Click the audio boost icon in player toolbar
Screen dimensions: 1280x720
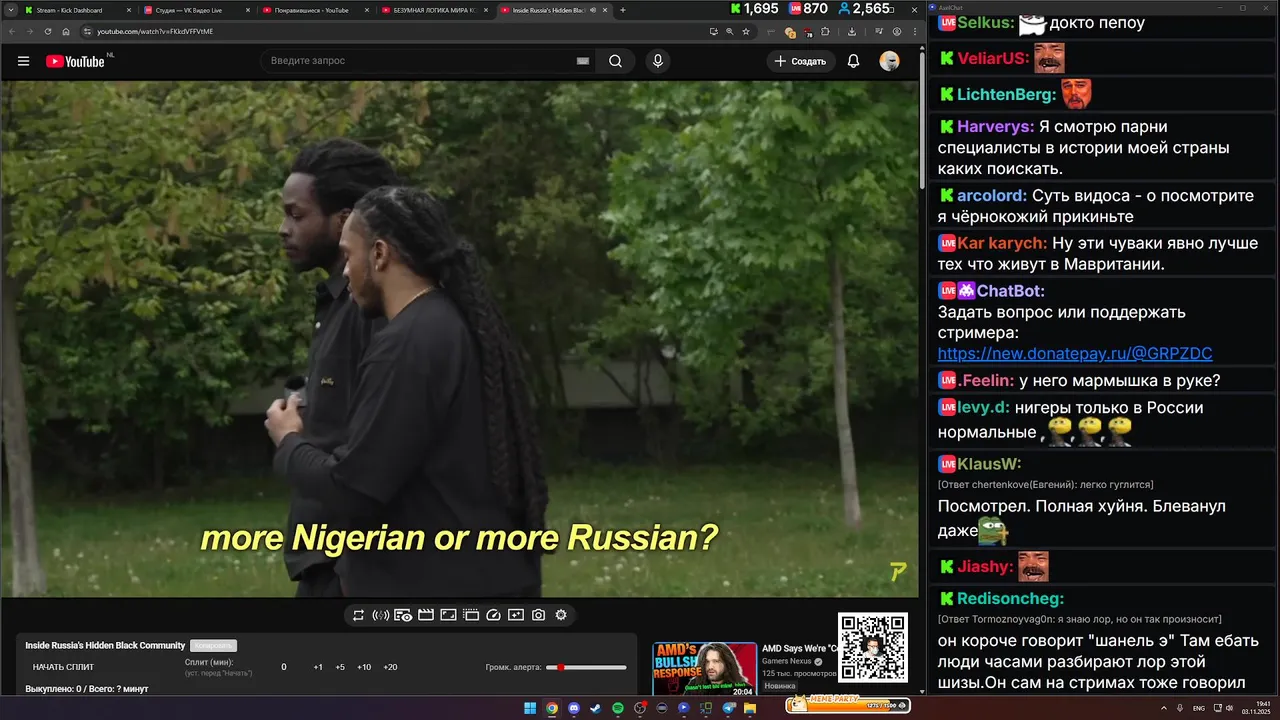coord(380,615)
